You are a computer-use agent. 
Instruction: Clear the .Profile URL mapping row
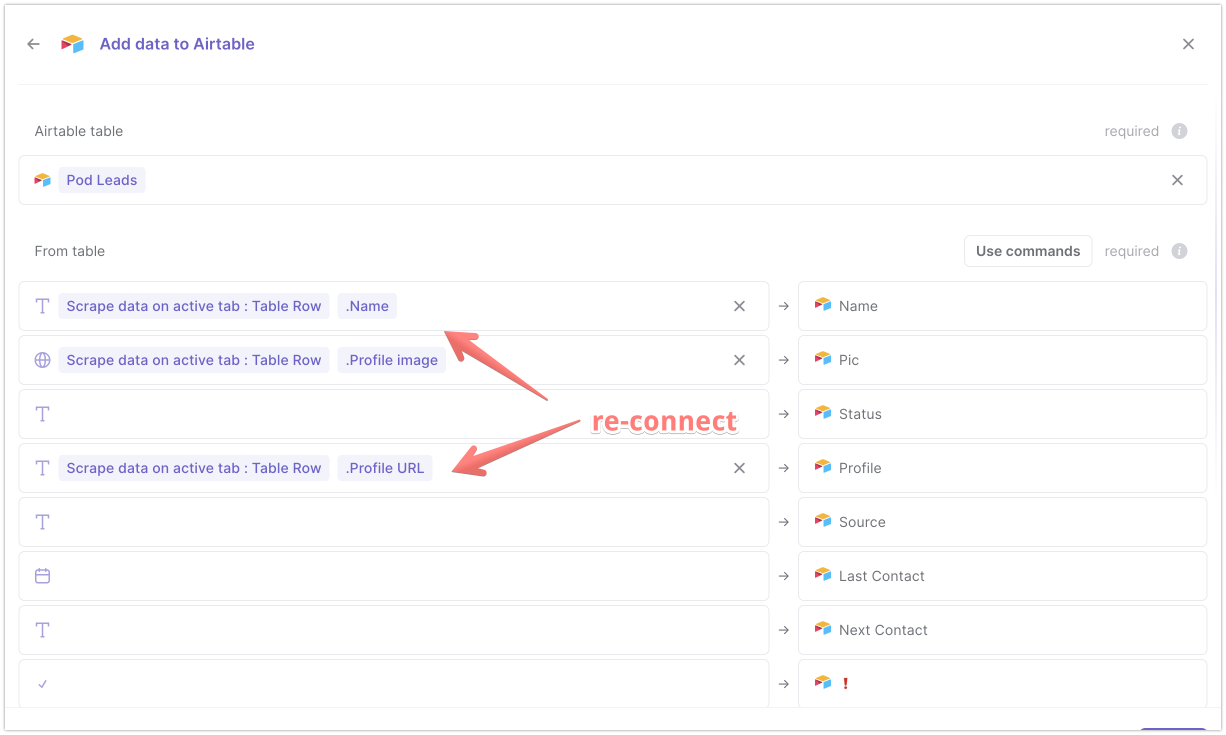pyautogui.click(x=739, y=468)
